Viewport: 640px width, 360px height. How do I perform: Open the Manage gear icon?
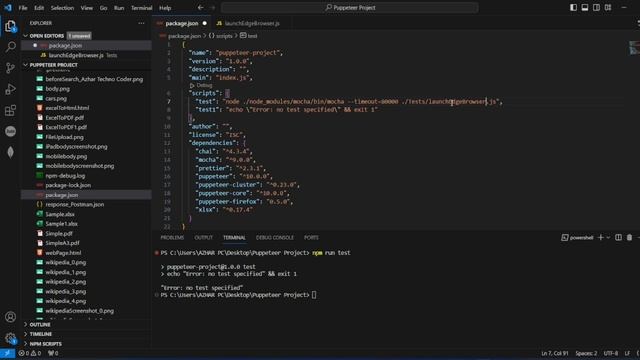coord(11,338)
